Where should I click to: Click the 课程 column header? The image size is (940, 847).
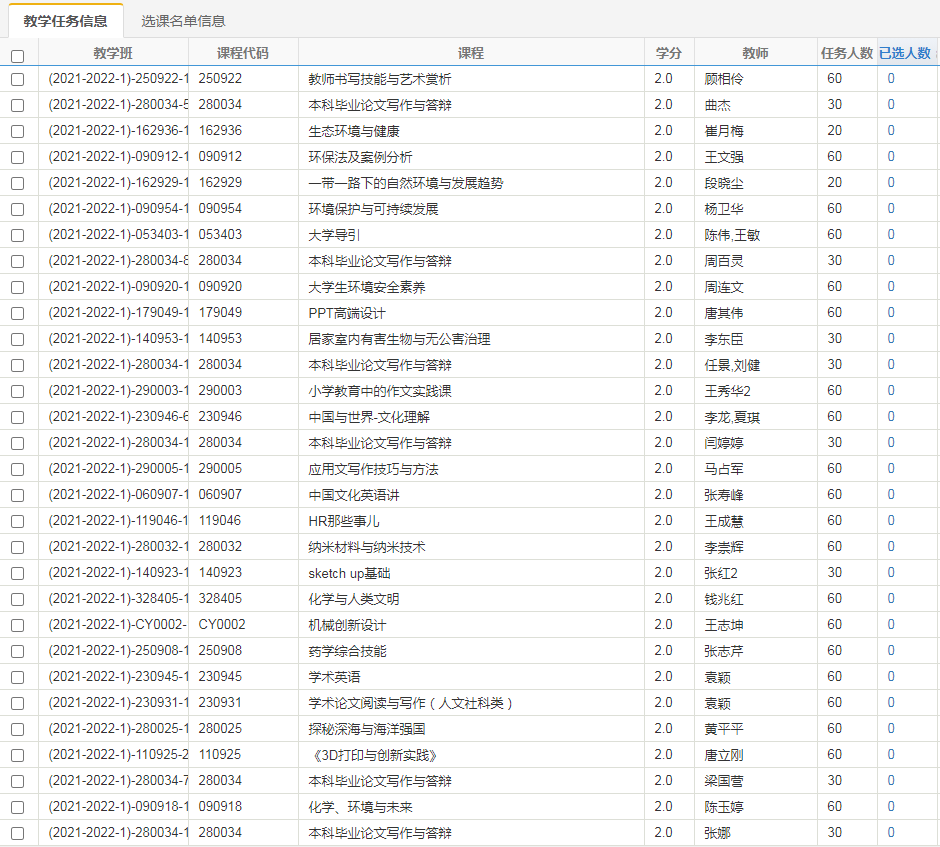pyautogui.click(x=470, y=53)
